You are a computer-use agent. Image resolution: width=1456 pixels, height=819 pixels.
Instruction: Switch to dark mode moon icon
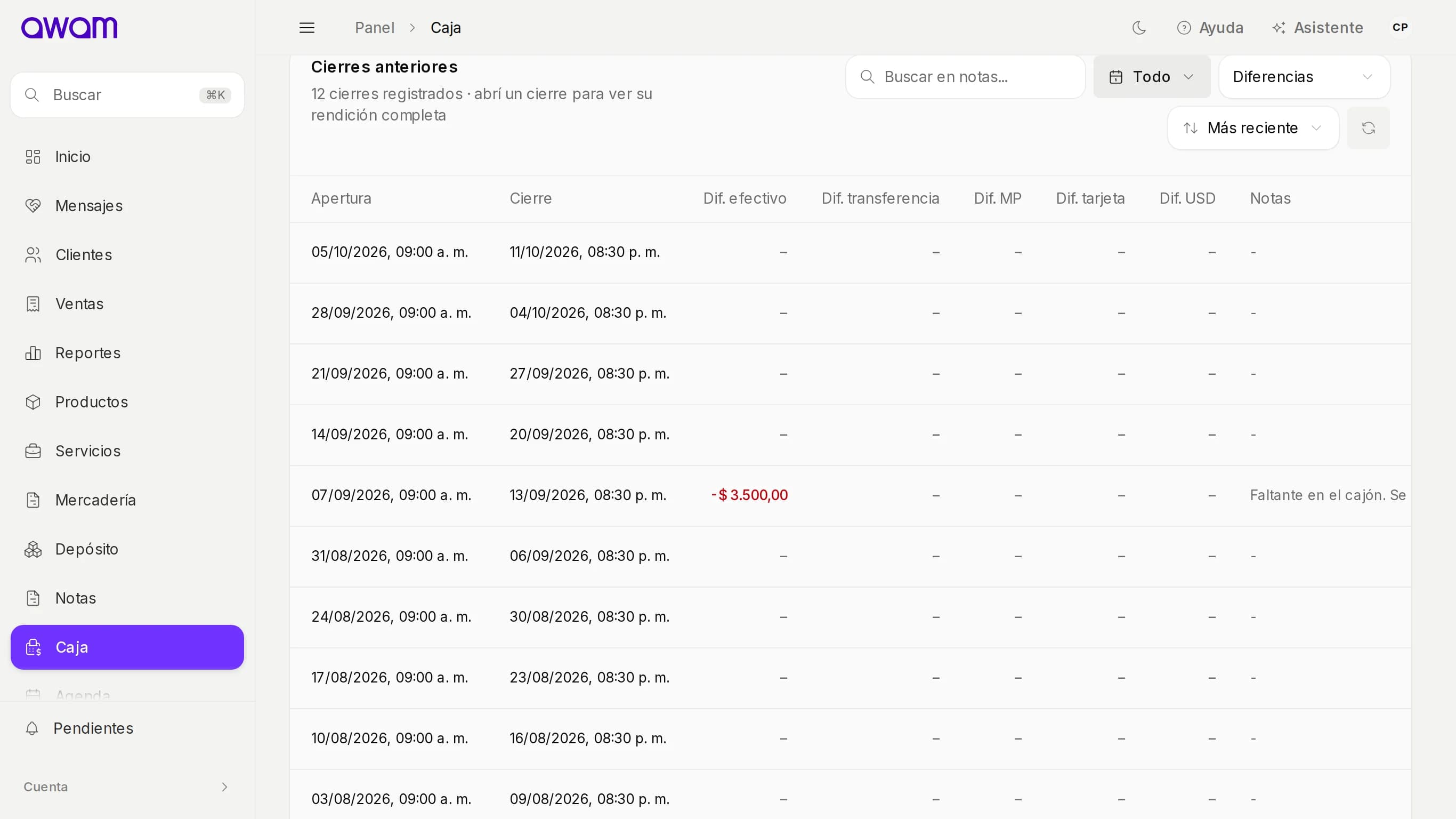click(1139, 28)
